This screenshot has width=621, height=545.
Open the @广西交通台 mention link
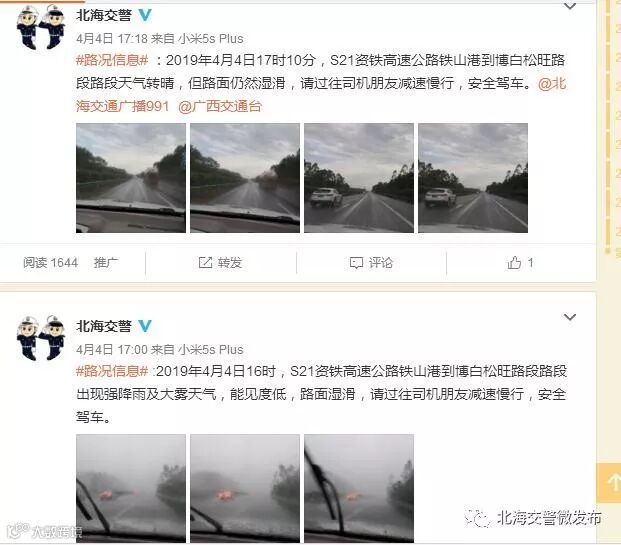(220, 106)
